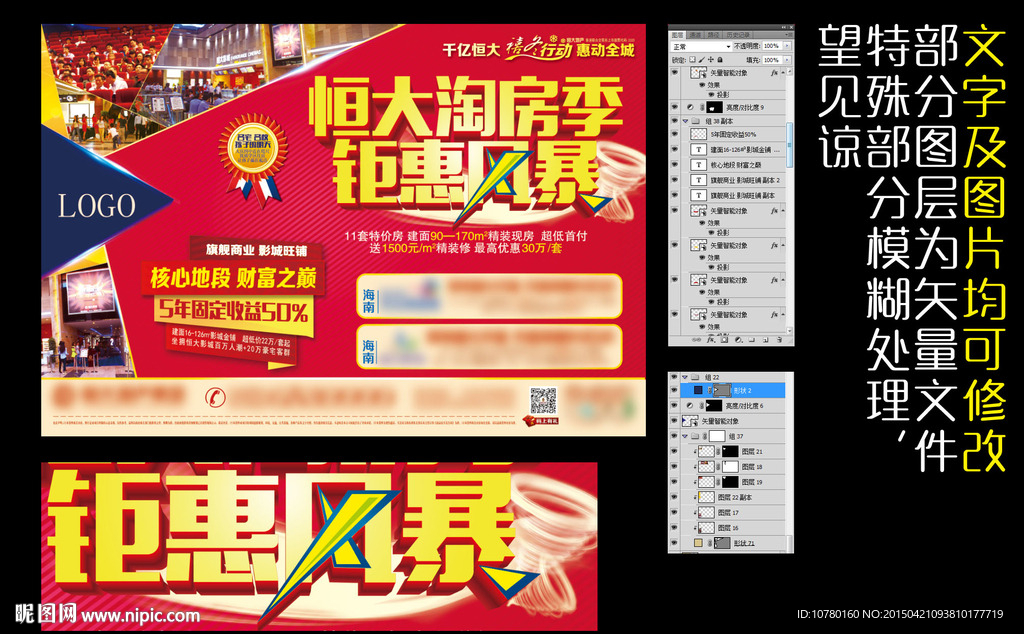Click the adjustment icon of 亮度/对比度 6 layer
The image size is (1024, 634).
pos(690,405)
